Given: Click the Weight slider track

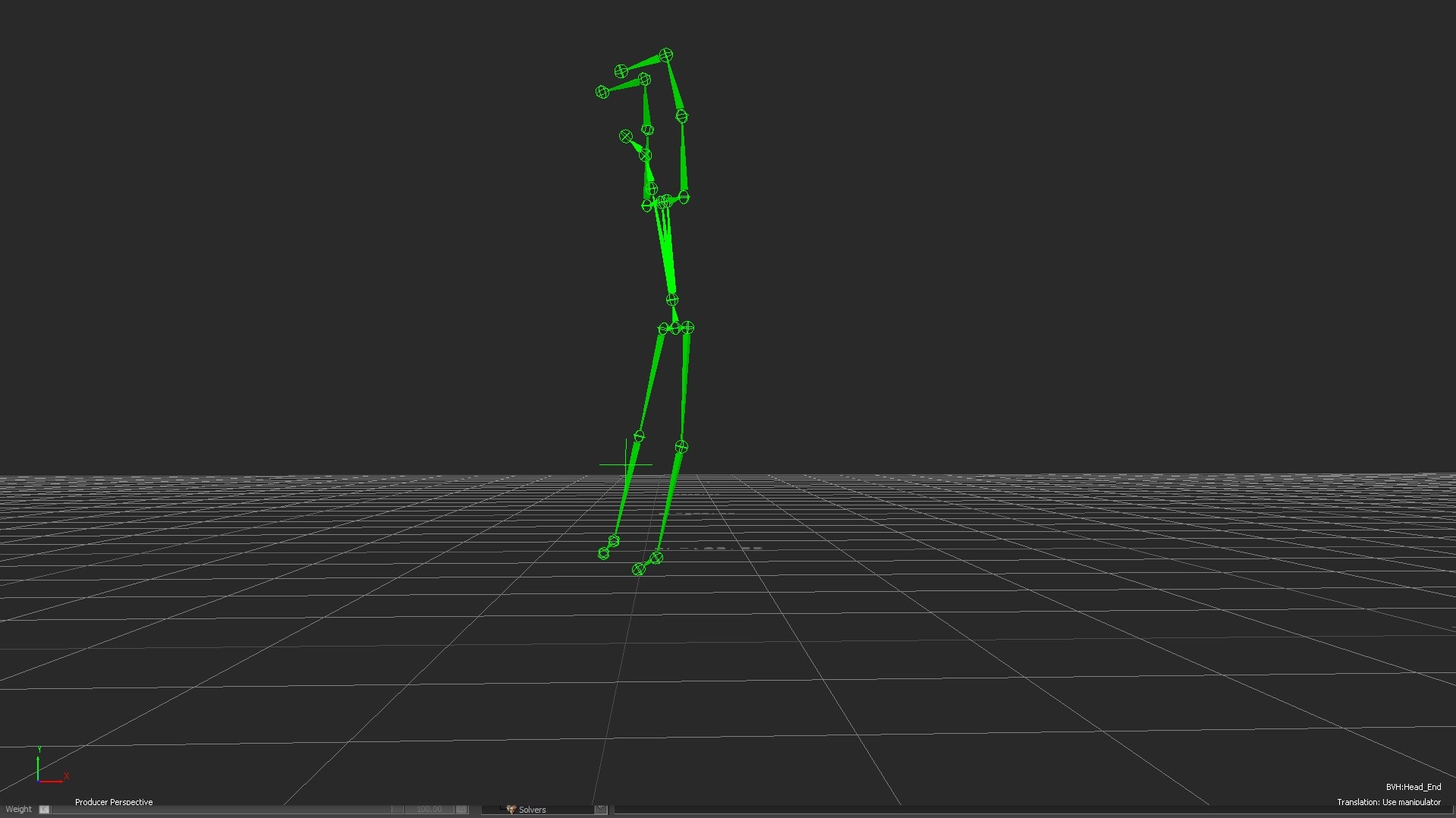Looking at the screenshot, I should point(228,809).
